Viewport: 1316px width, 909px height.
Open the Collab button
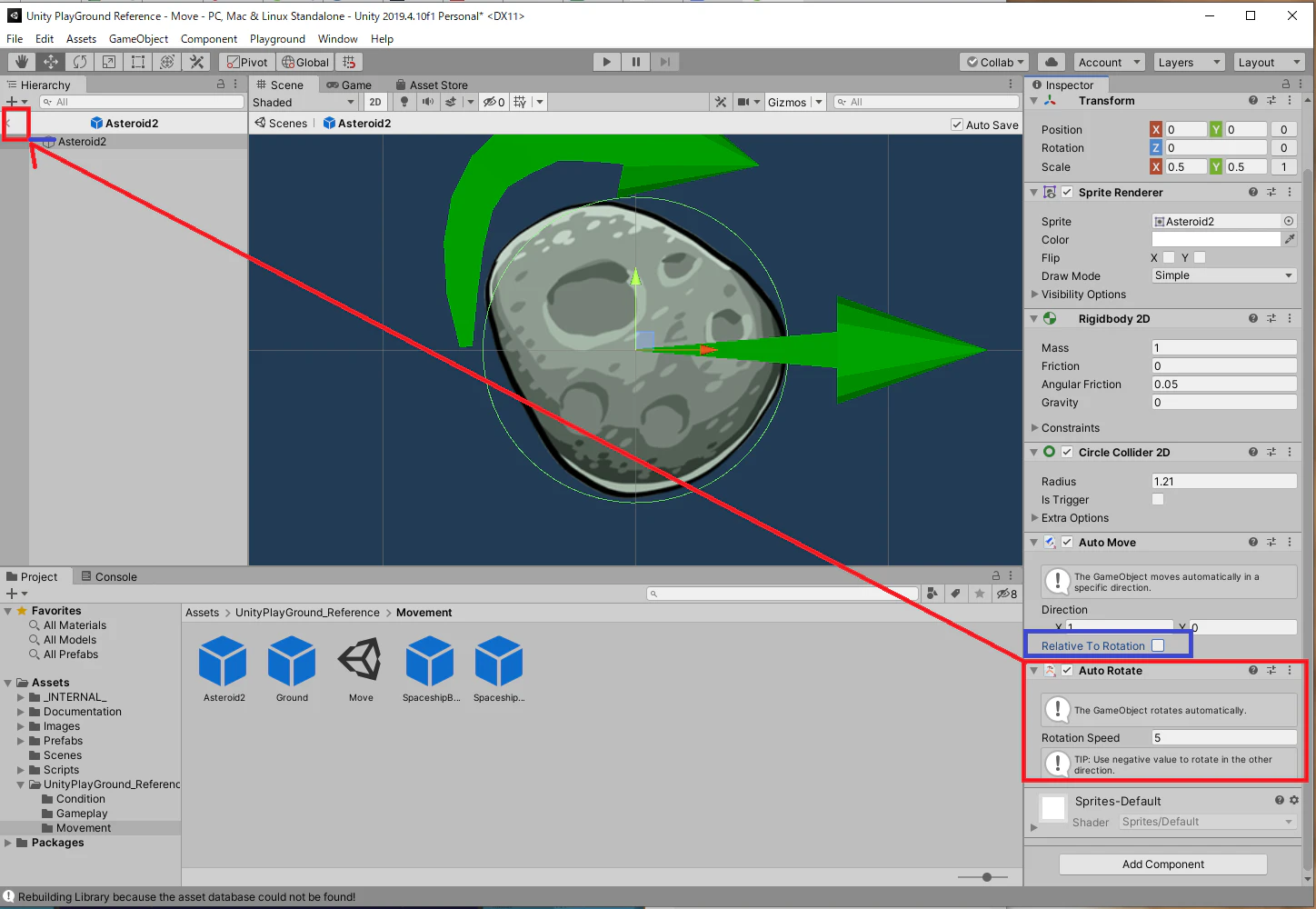pos(995,62)
